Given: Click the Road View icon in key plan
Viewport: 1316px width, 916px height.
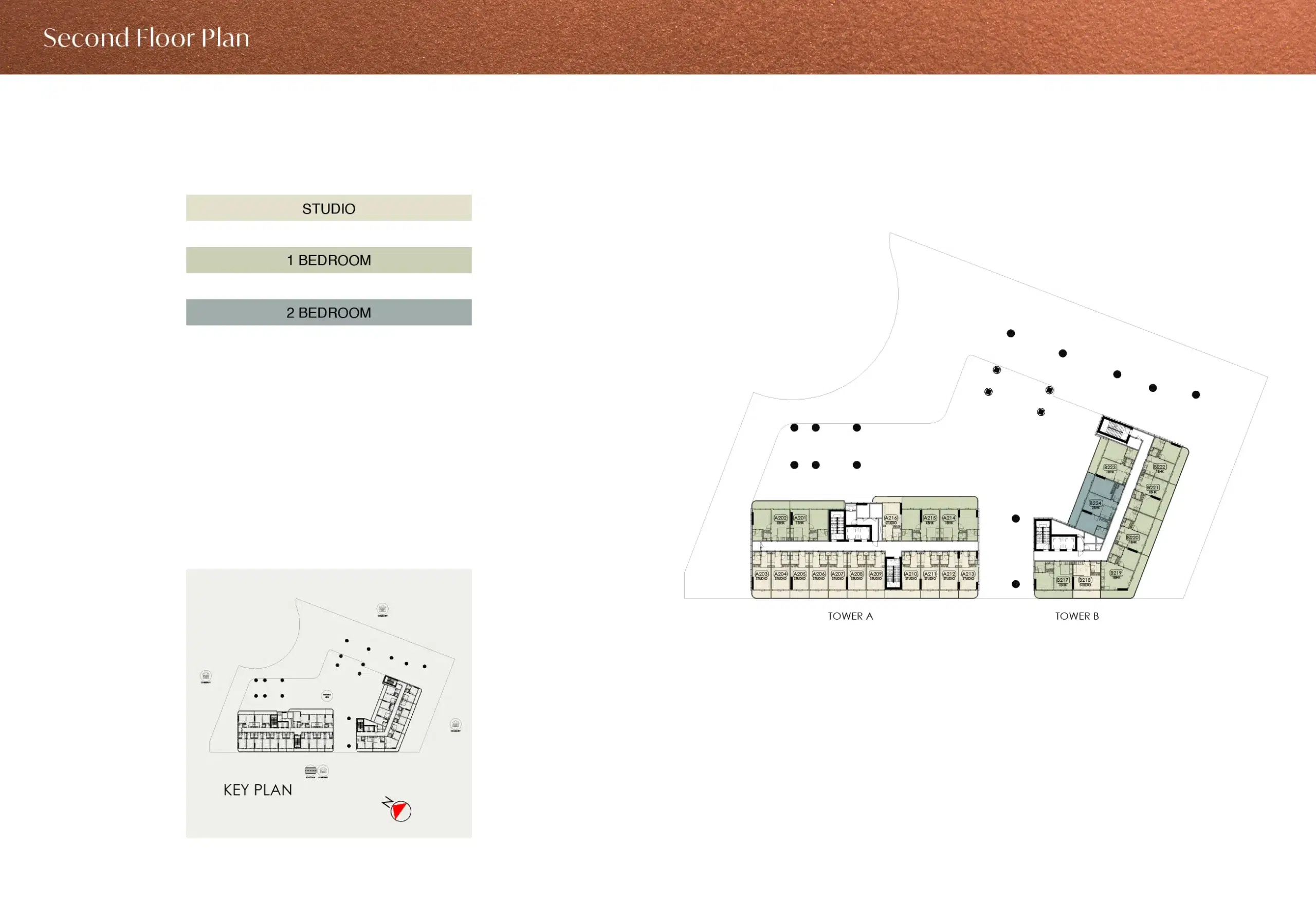Looking at the screenshot, I should tap(310, 770).
